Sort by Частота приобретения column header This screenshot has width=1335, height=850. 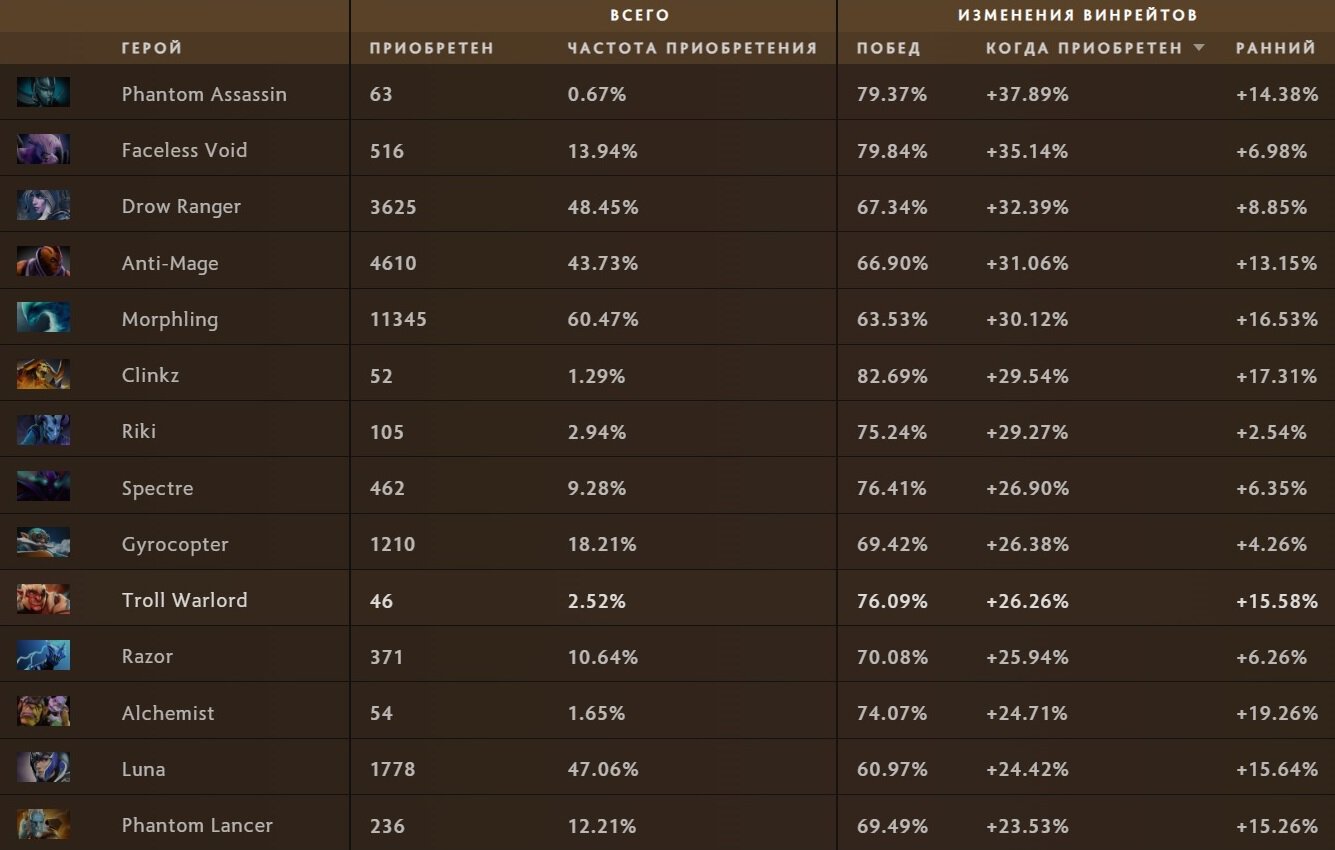(x=692, y=48)
